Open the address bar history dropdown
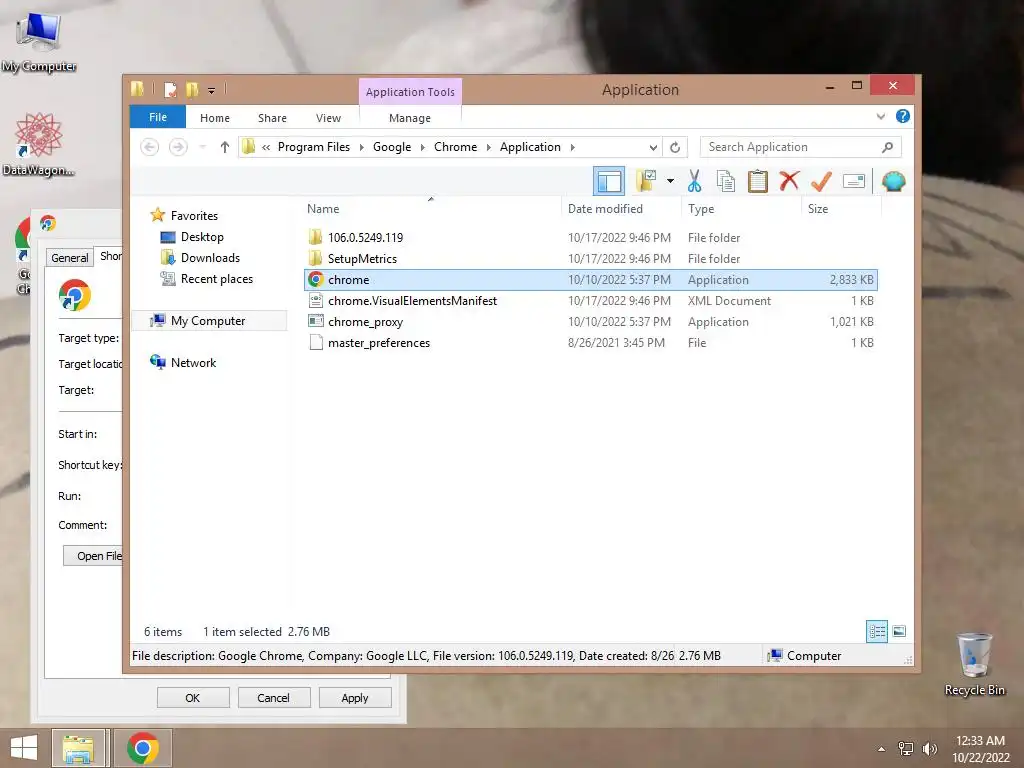1024x768 pixels. 652,147
